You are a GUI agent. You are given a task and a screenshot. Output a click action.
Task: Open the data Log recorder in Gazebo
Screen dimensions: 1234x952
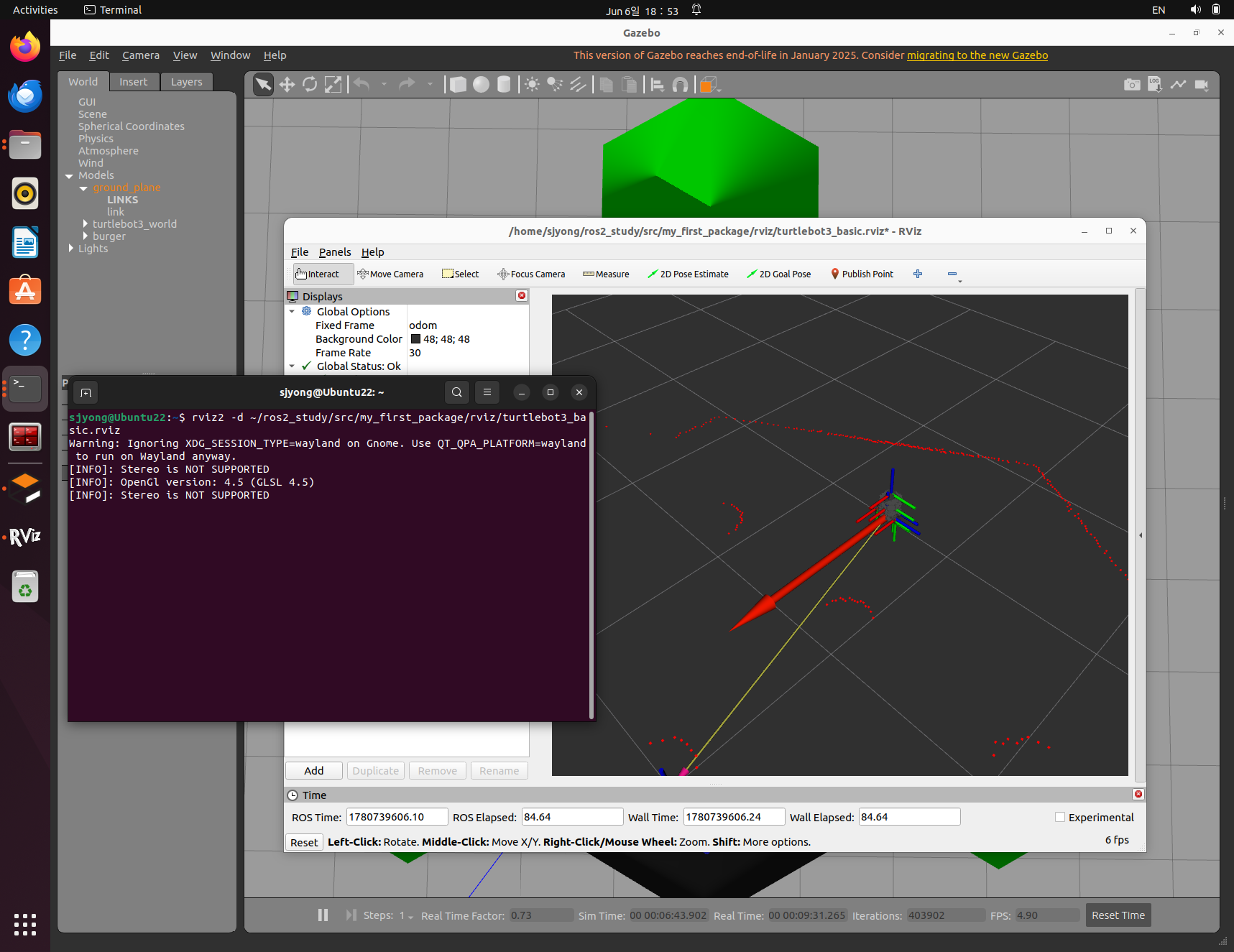coord(1155,85)
